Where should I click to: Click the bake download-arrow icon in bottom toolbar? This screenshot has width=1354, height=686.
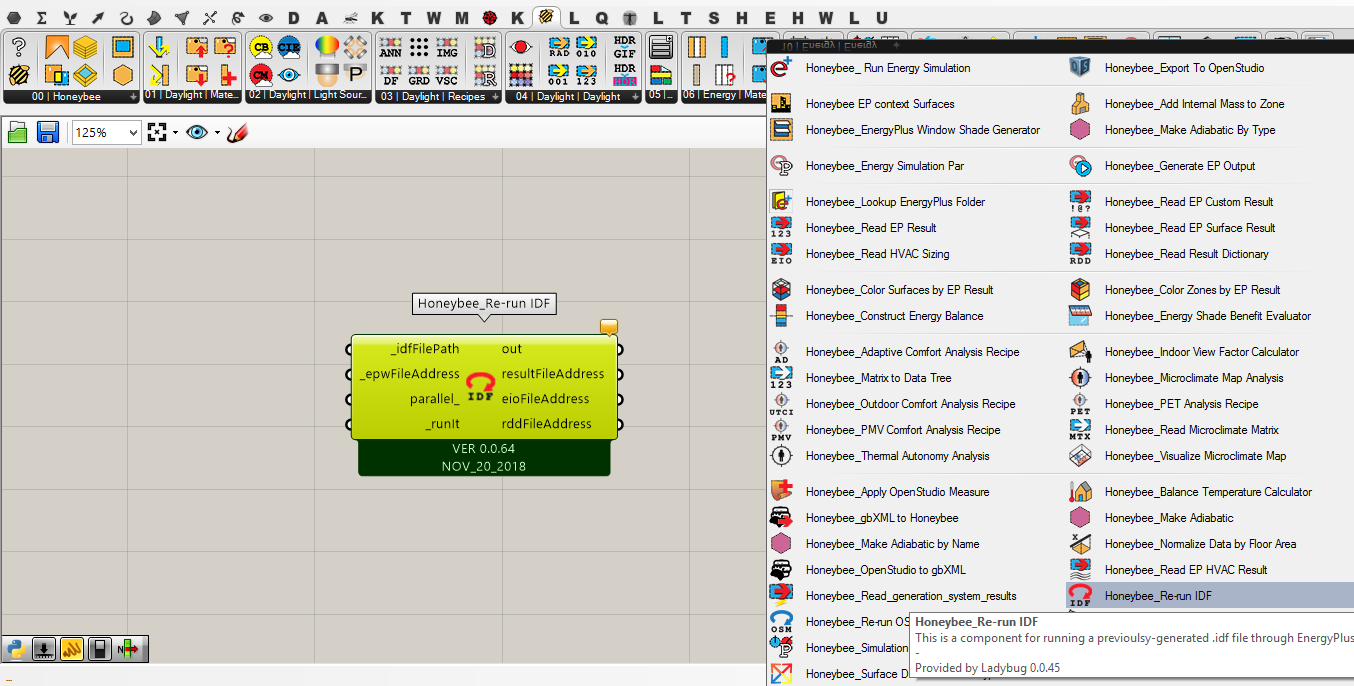[44, 649]
